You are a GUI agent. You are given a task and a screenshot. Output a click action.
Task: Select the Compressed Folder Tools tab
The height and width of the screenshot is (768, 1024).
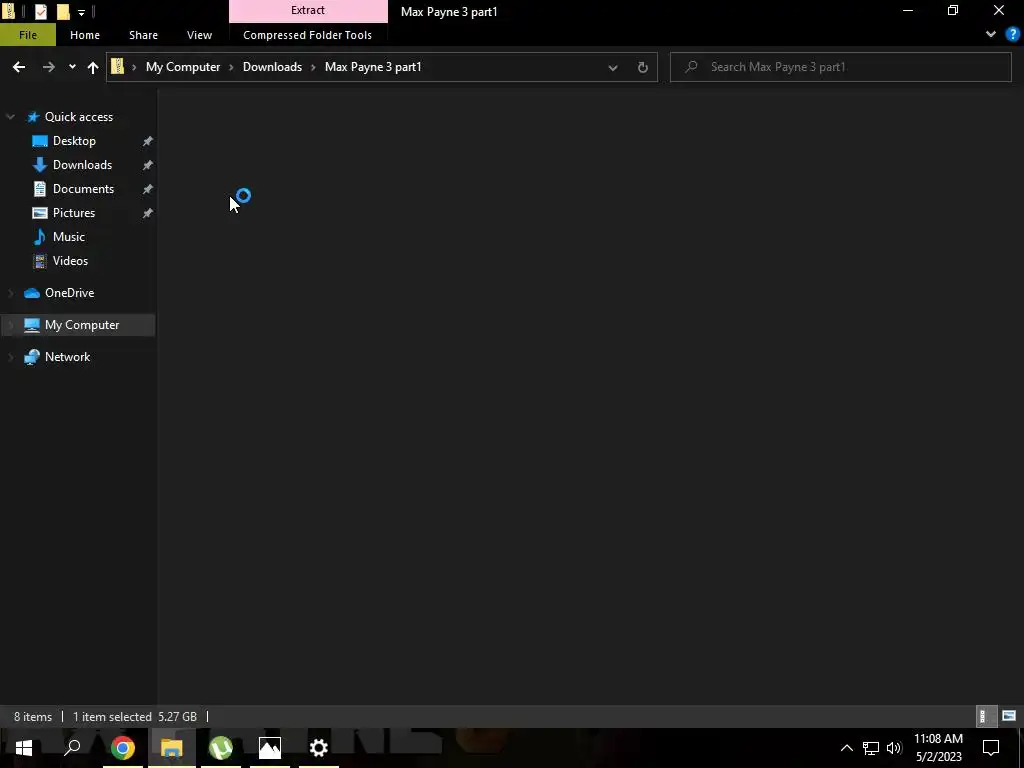[308, 35]
